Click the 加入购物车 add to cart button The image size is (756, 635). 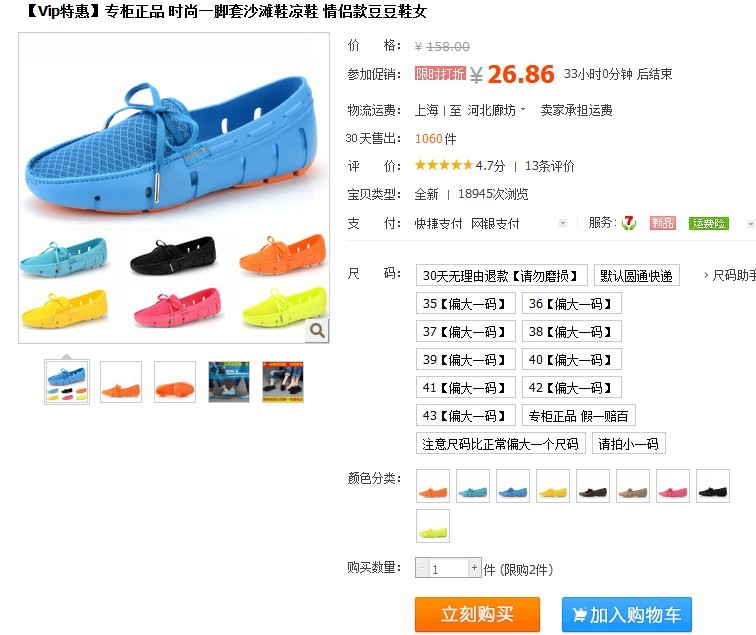[627, 614]
